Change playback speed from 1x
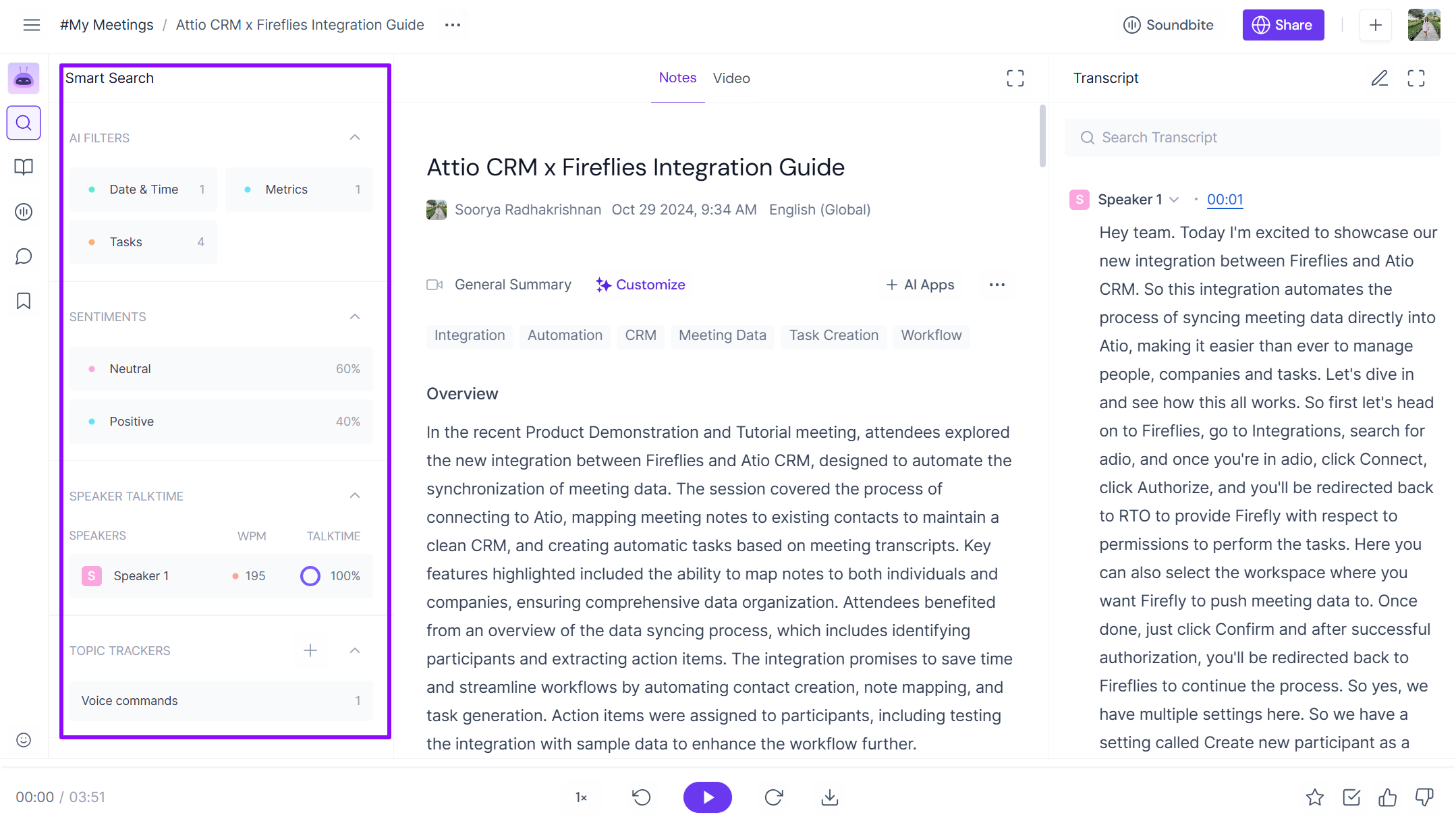This screenshot has width=1456, height=823. [580, 797]
